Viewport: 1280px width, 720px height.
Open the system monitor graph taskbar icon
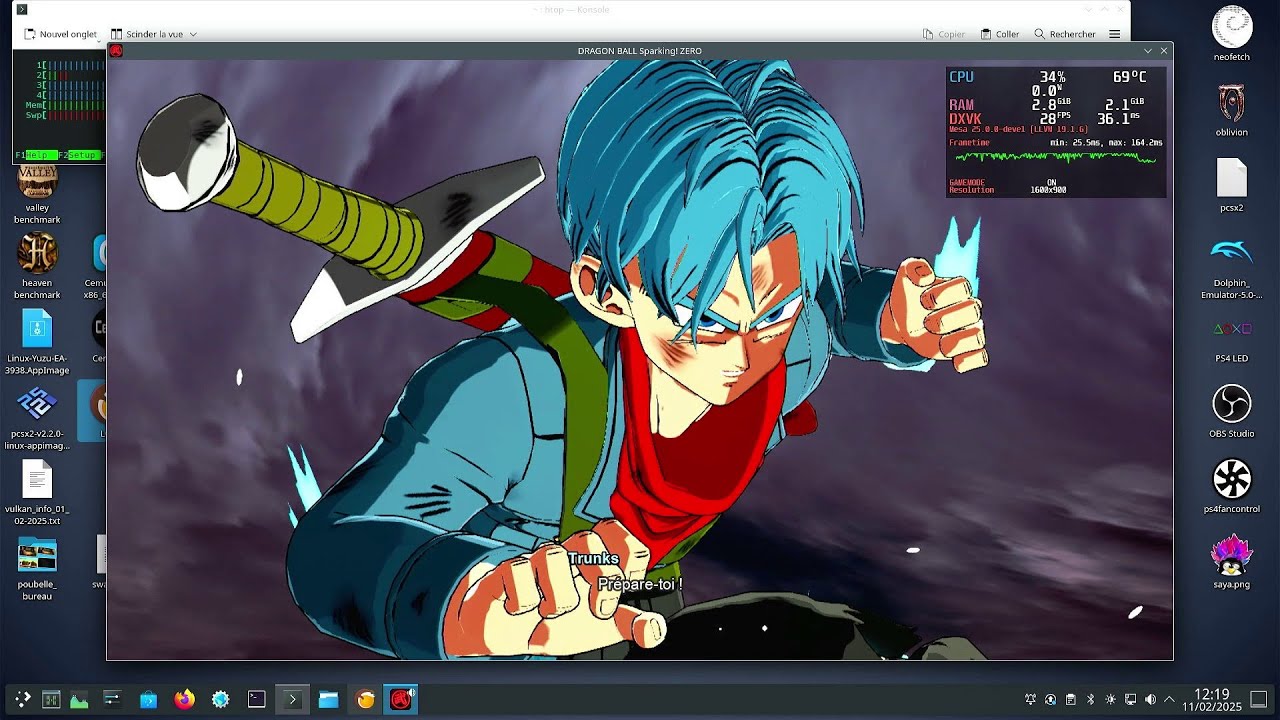79,700
